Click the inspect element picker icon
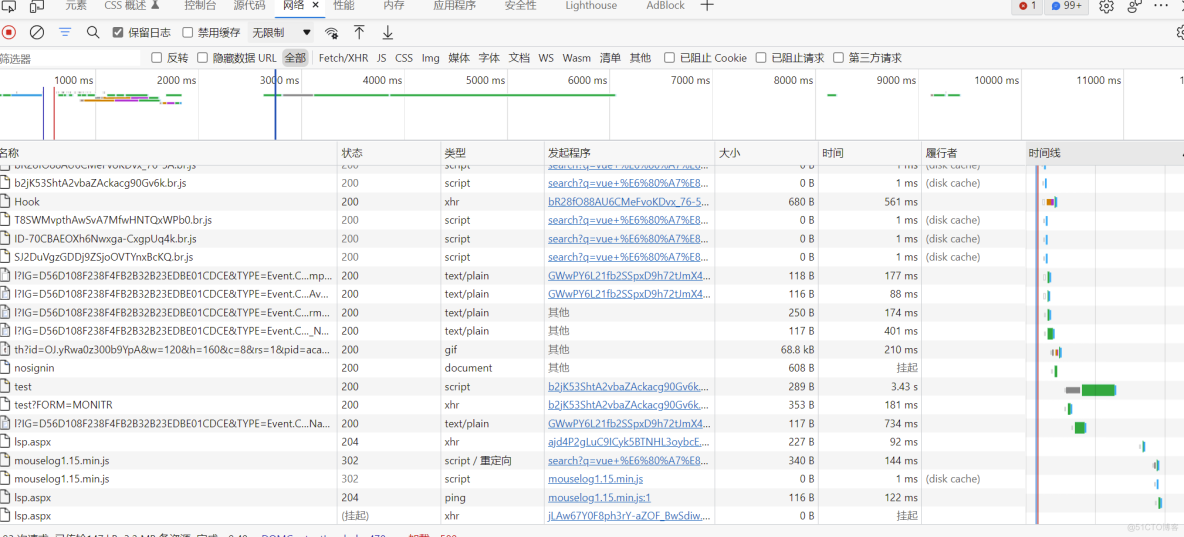Image resolution: width=1184 pixels, height=537 pixels. tap(9, 6)
